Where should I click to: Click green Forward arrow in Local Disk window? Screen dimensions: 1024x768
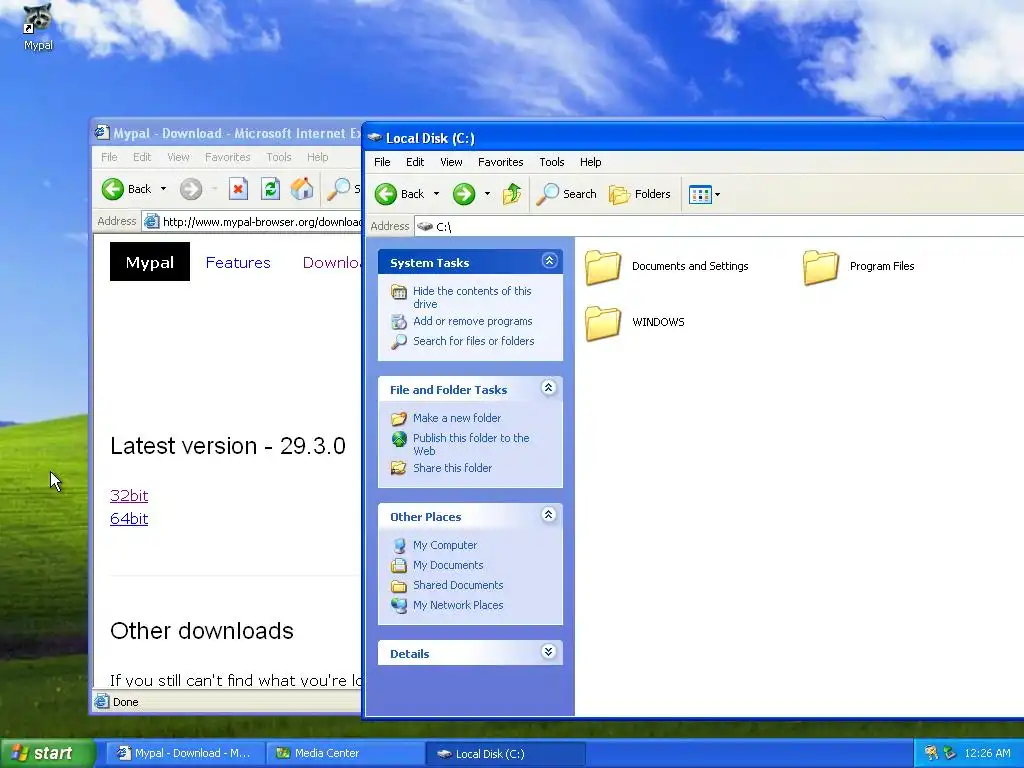464,194
